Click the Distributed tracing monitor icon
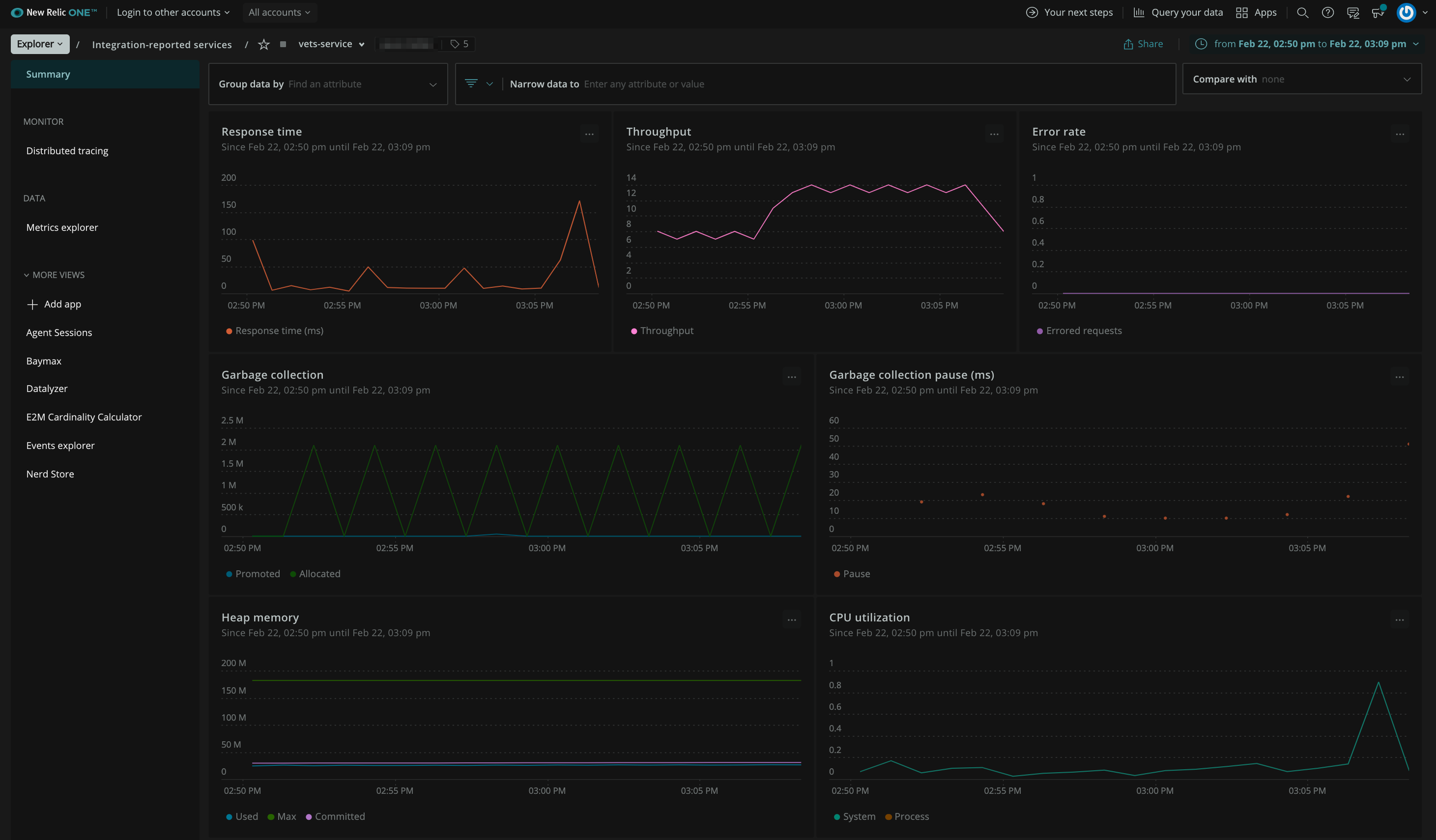Screen dimensions: 1436x840 [67, 151]
